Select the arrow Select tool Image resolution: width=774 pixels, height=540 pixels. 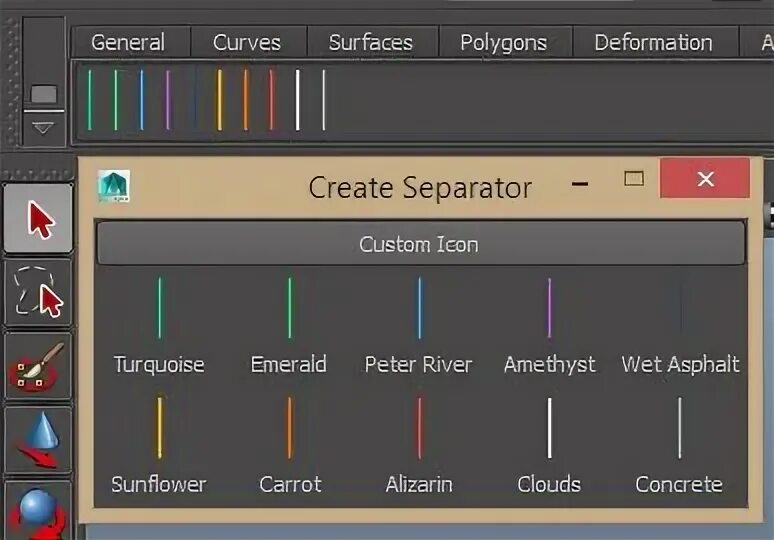(x=39, y=218)
